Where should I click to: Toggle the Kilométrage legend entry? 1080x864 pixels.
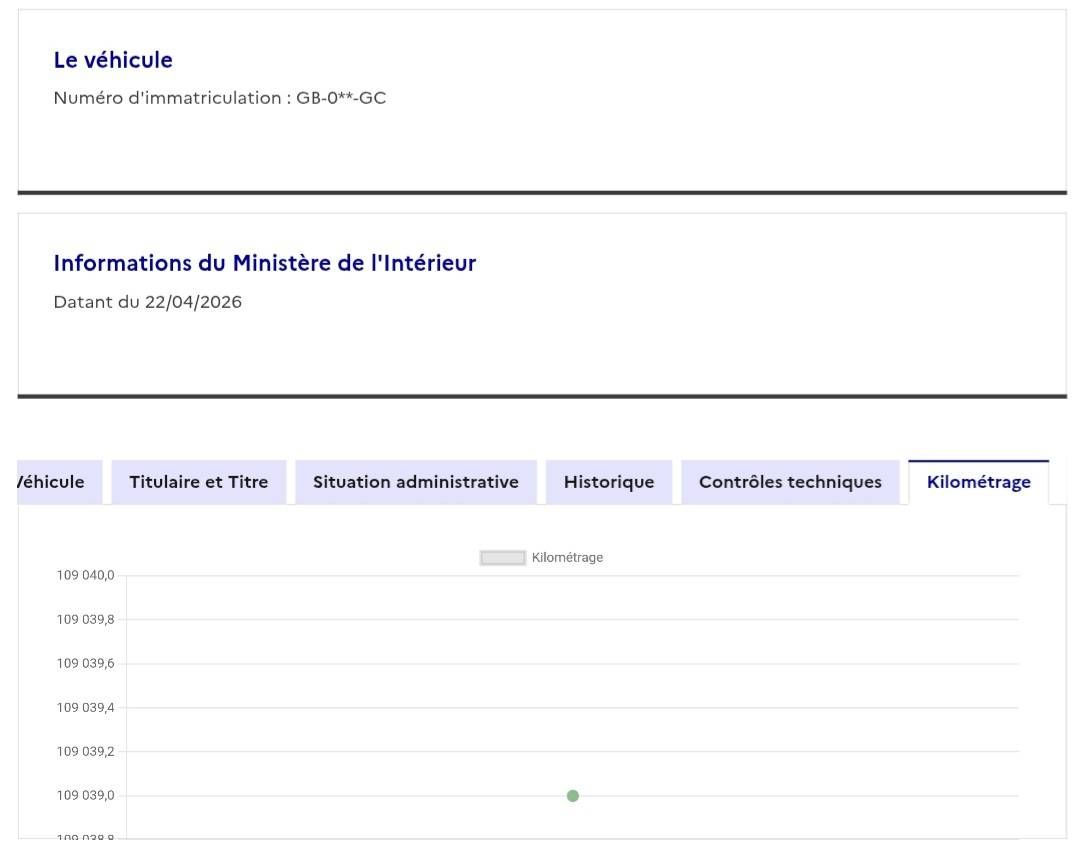click(x=541, y=557)
